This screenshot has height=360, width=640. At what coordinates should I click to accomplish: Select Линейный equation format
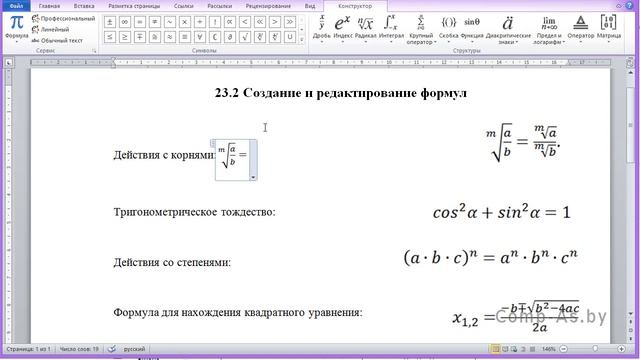point(50,29)
